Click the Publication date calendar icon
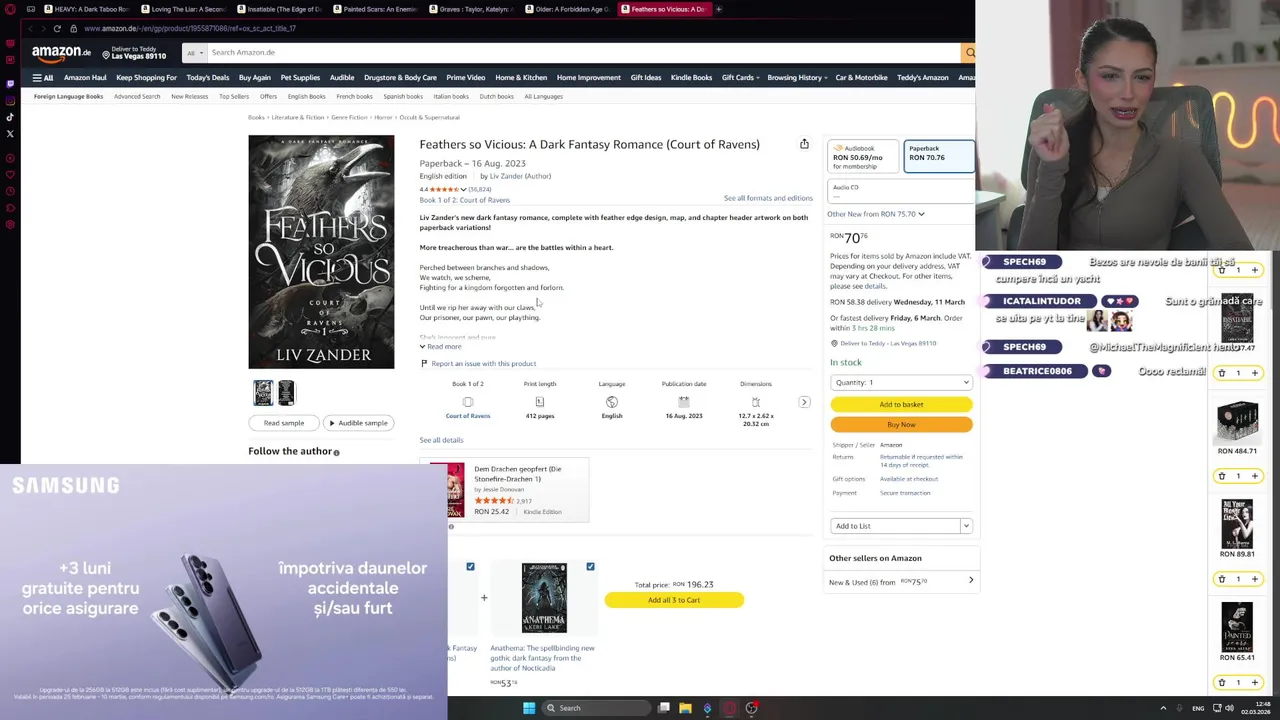The width and height of the screenshot is (1280, 720). pyautogui.click(x=684, y=402)
